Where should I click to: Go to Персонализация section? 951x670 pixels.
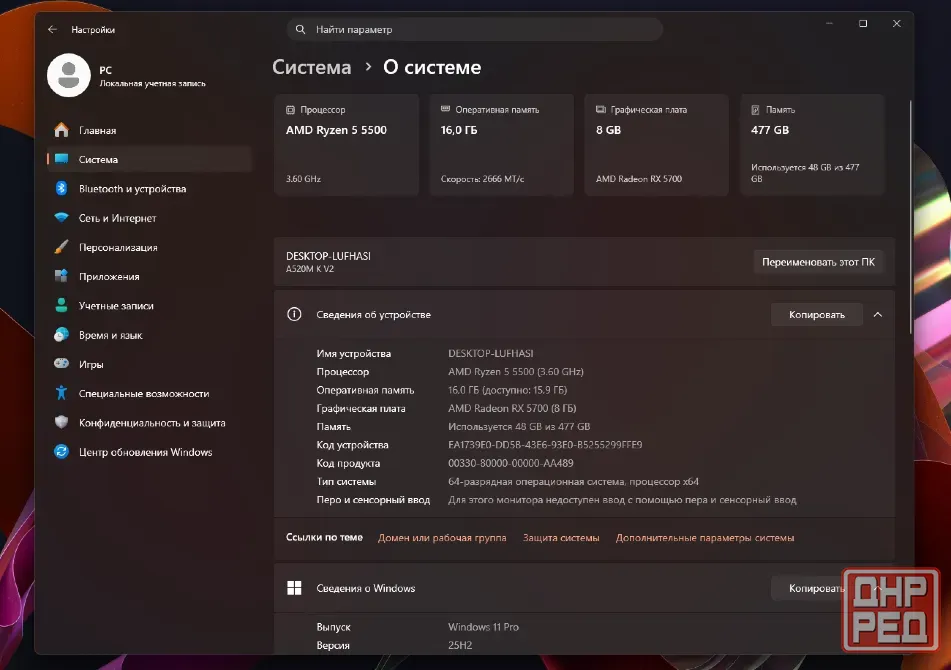coord(149,247)
